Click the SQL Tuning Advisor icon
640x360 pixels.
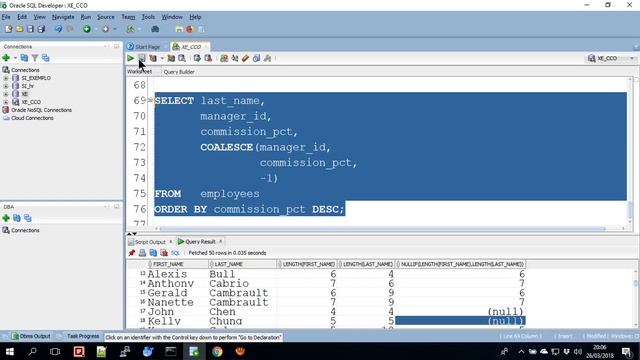click(182, 58)
